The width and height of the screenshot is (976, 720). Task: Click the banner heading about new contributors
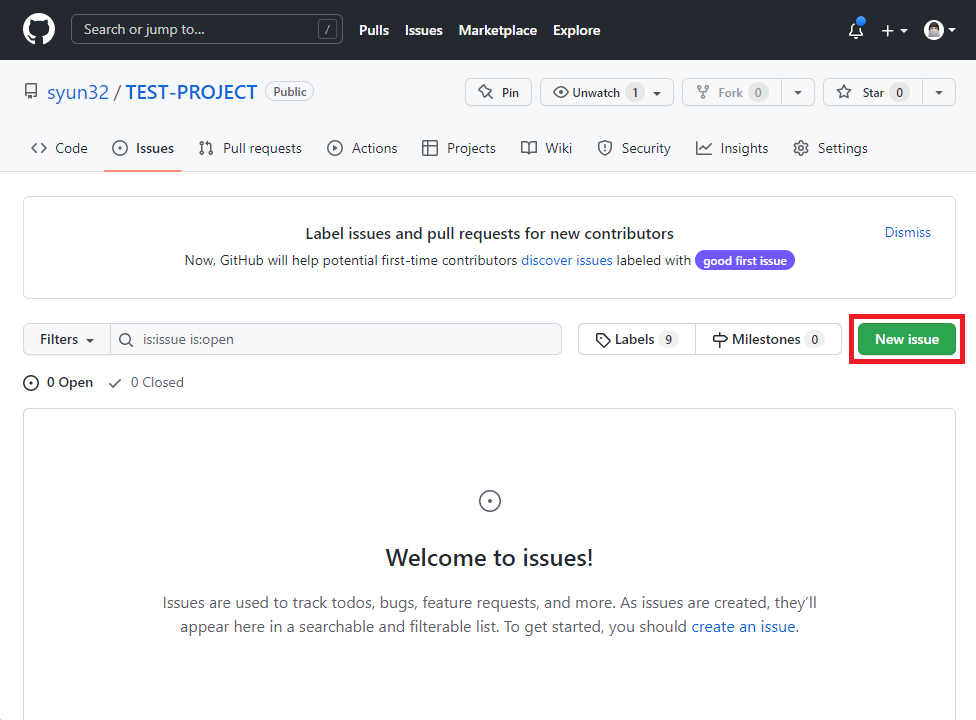point(489,233)
